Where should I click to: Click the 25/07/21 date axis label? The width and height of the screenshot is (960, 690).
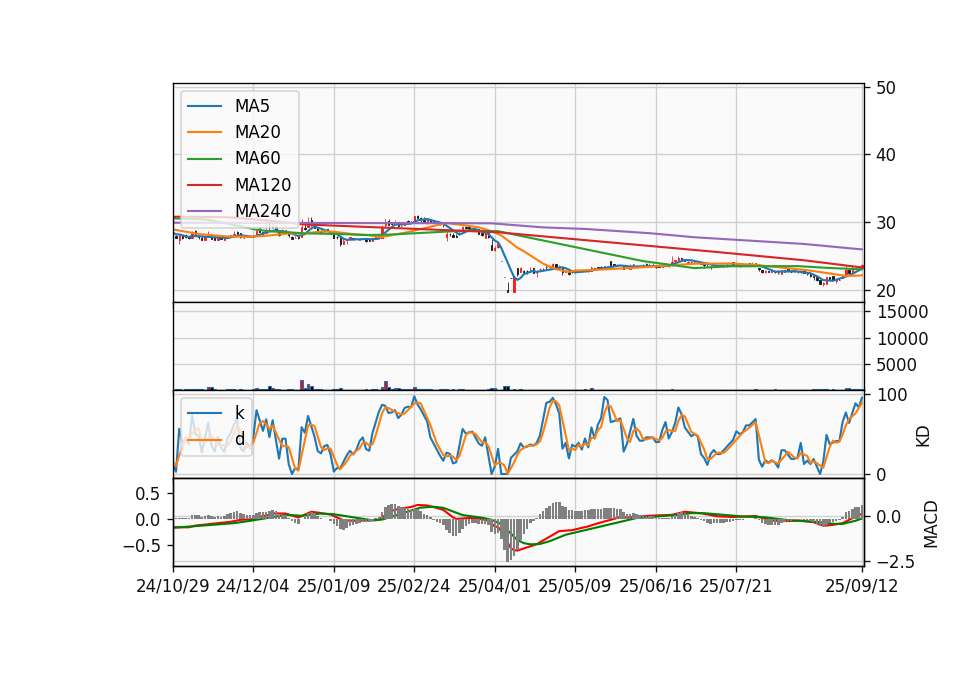click(736, 586)
